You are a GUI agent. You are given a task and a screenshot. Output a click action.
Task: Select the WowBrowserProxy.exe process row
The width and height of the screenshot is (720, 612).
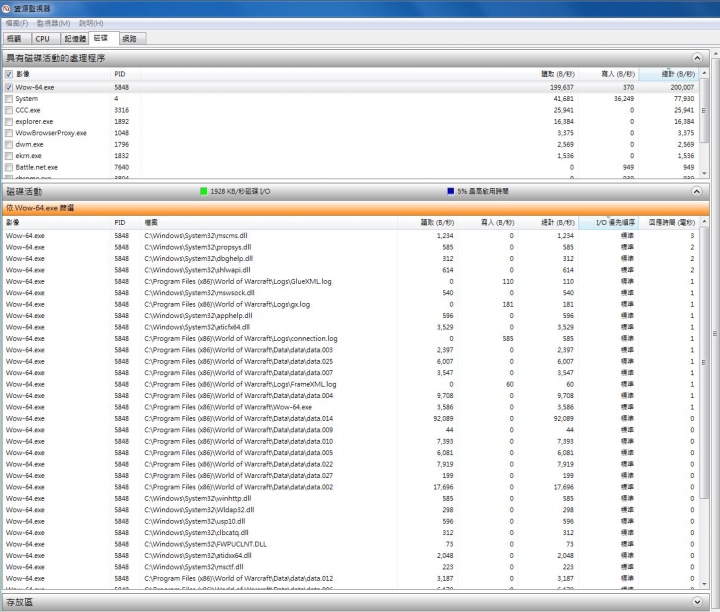click(x=351, y=133)
